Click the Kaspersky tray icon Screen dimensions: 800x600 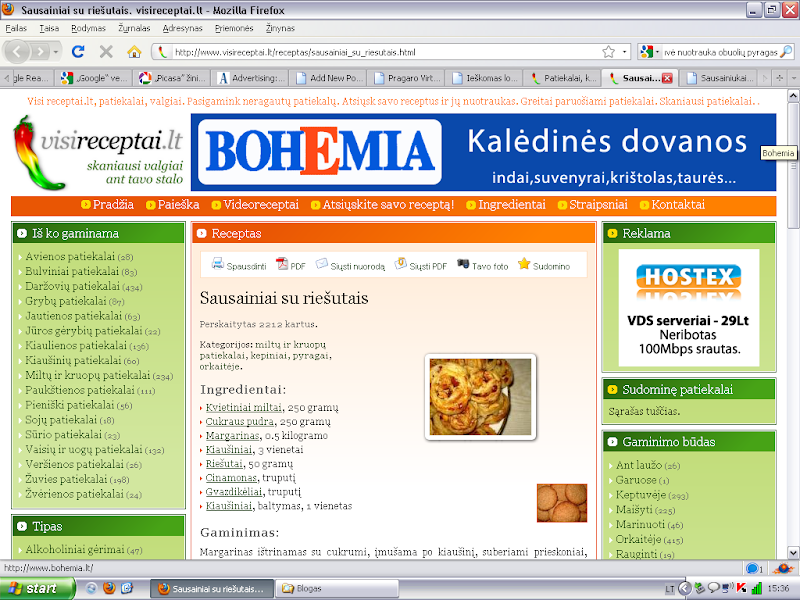point(741,588)
